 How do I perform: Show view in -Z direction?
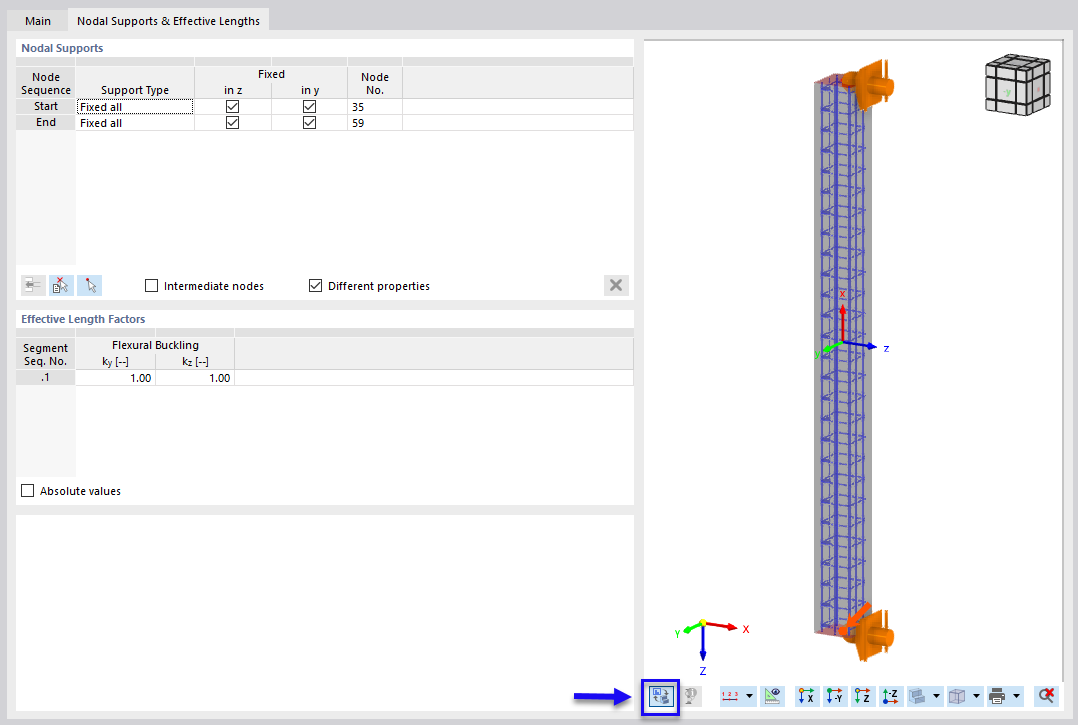coord(890,696)
